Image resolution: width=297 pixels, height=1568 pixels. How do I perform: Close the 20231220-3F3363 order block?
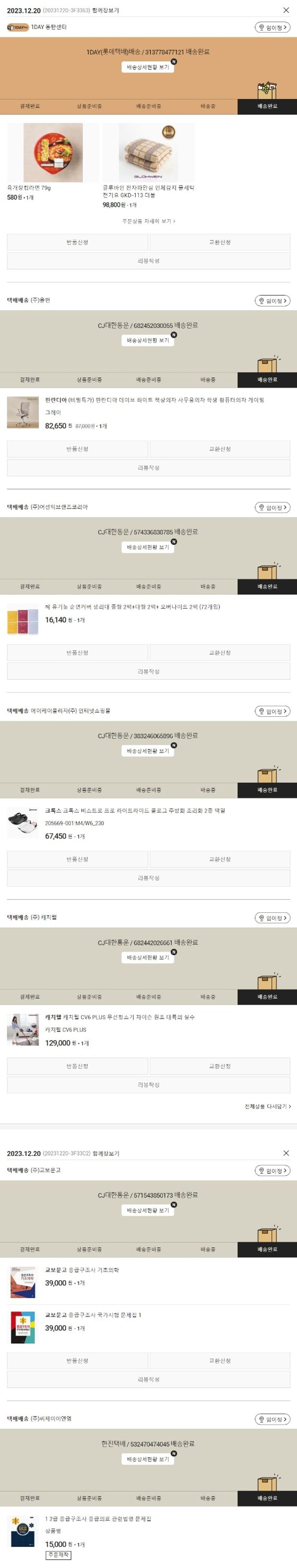click(x=286, y=10)
